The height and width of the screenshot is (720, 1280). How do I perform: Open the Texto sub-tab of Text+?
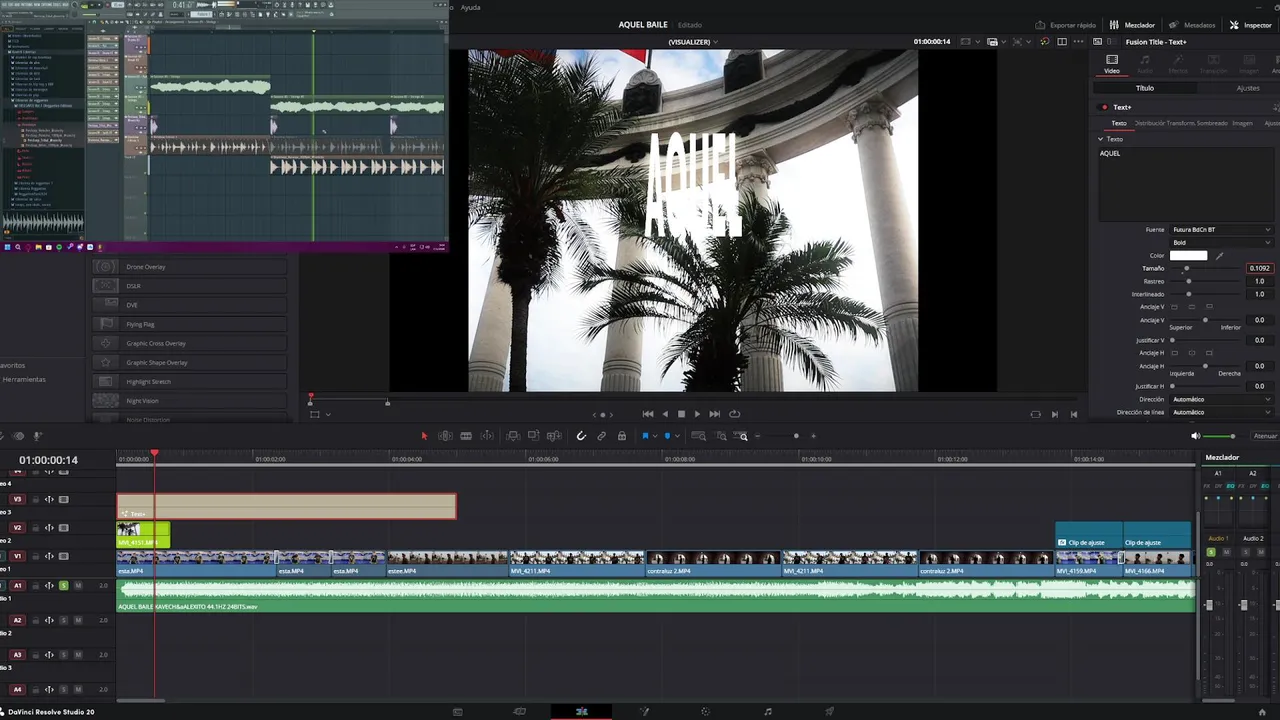tap(1119, 123)
